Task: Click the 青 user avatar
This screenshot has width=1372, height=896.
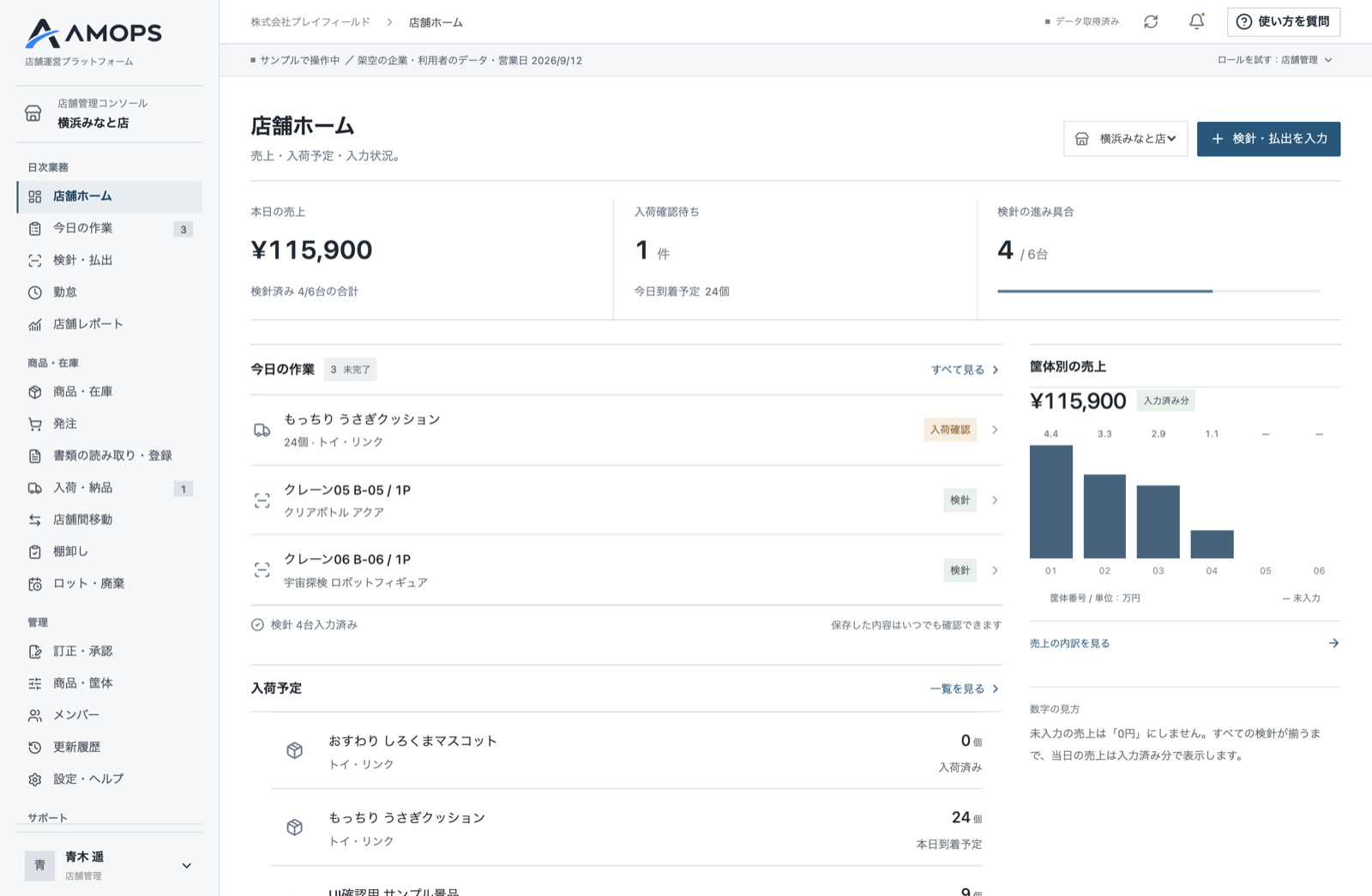Action: point(39,865)
